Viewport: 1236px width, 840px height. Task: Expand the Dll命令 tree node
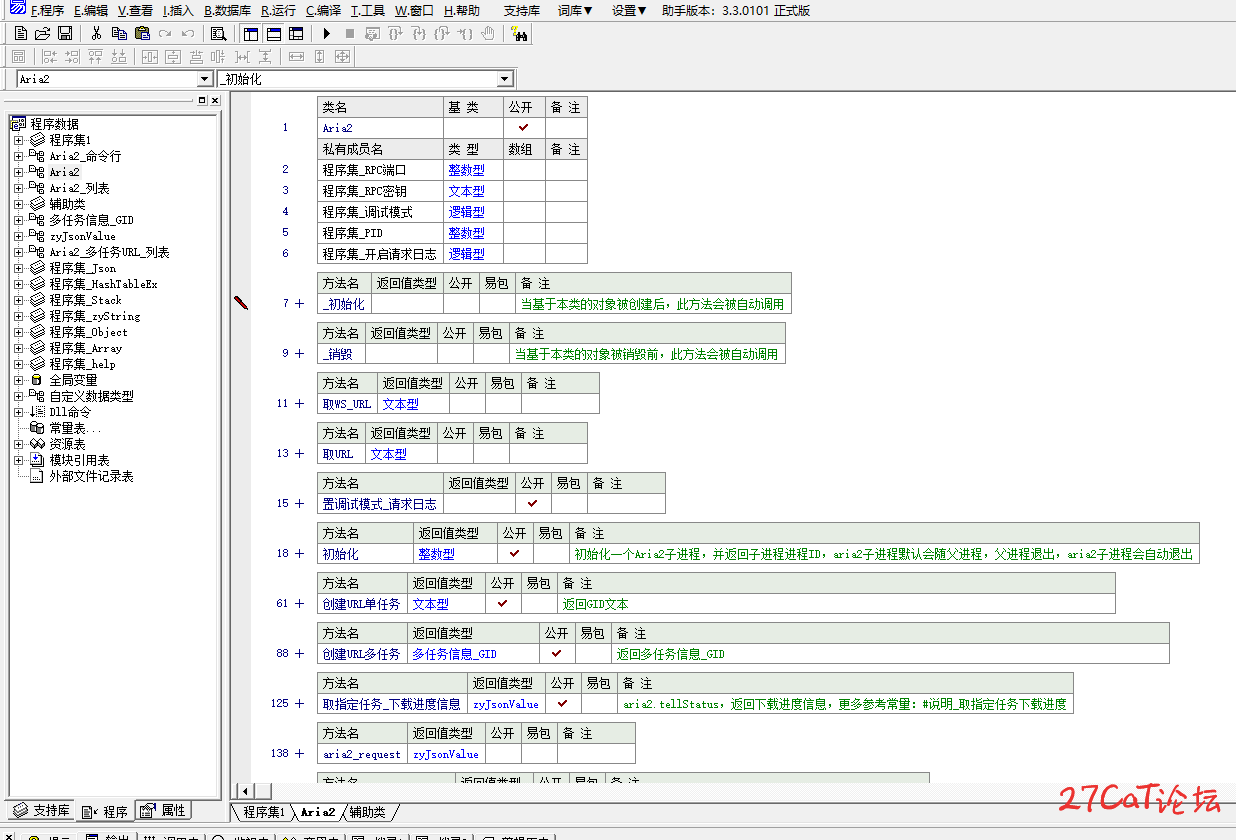tap(18, 412)
